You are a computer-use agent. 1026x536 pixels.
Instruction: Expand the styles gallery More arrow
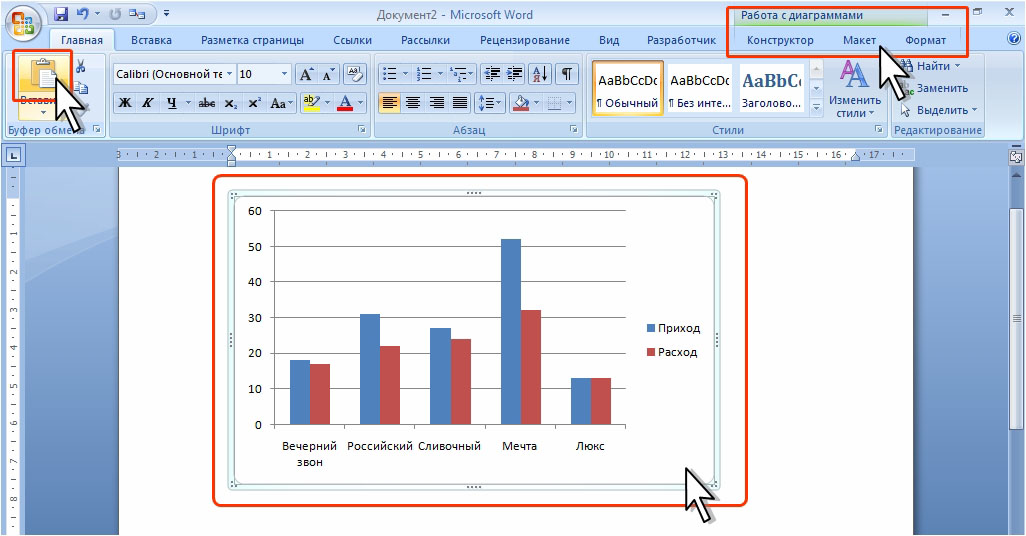816,107
